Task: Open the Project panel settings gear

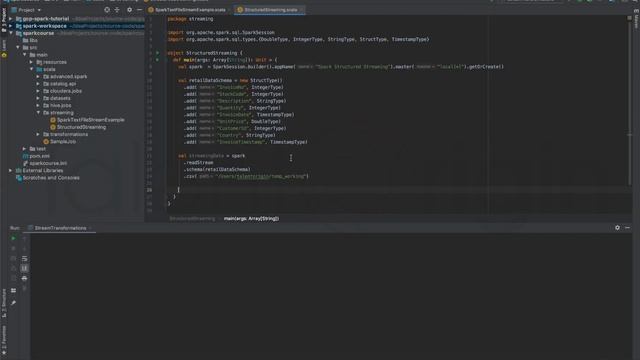Action: (129, 10)
